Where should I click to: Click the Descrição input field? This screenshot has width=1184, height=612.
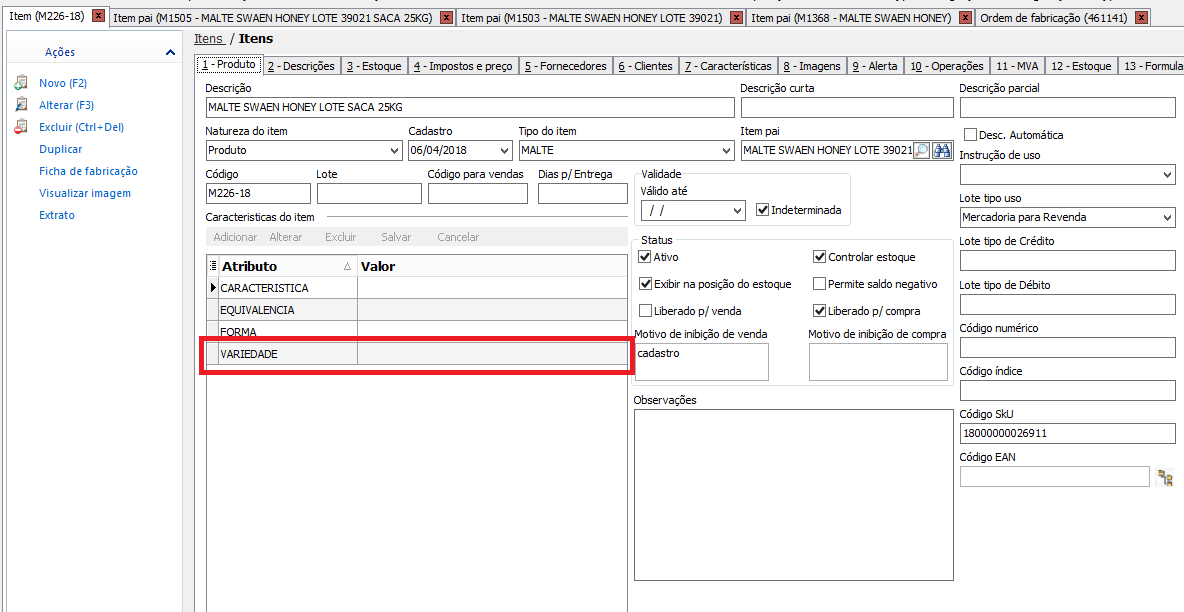click(x=470, y=107)
